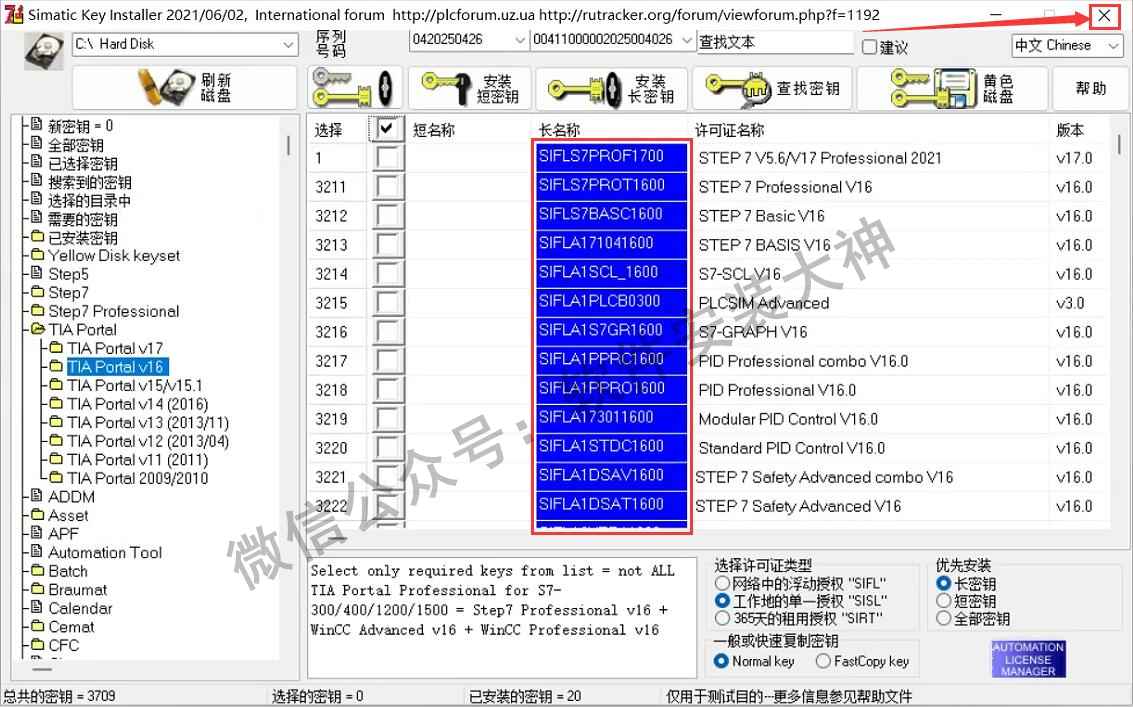Click the folder icon next to Yellow Disk keyset
1133x707 pixels.
click(x=38, y=255)
